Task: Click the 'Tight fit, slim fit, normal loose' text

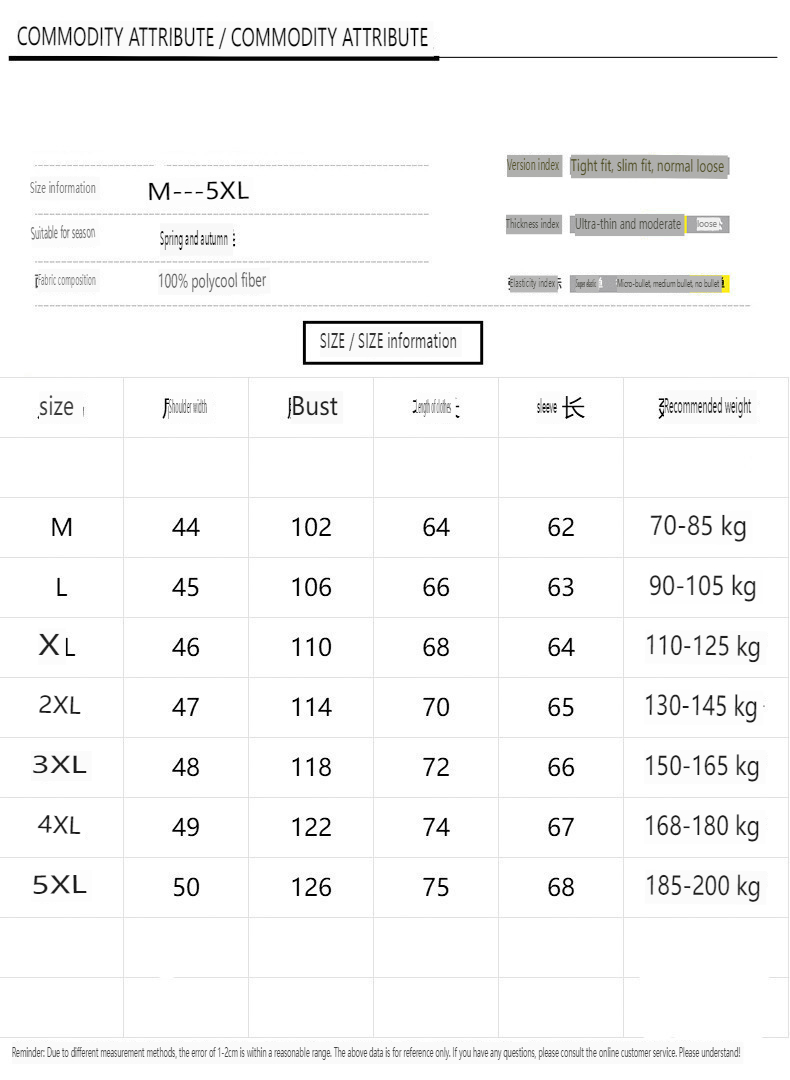Action: point(647,166)
